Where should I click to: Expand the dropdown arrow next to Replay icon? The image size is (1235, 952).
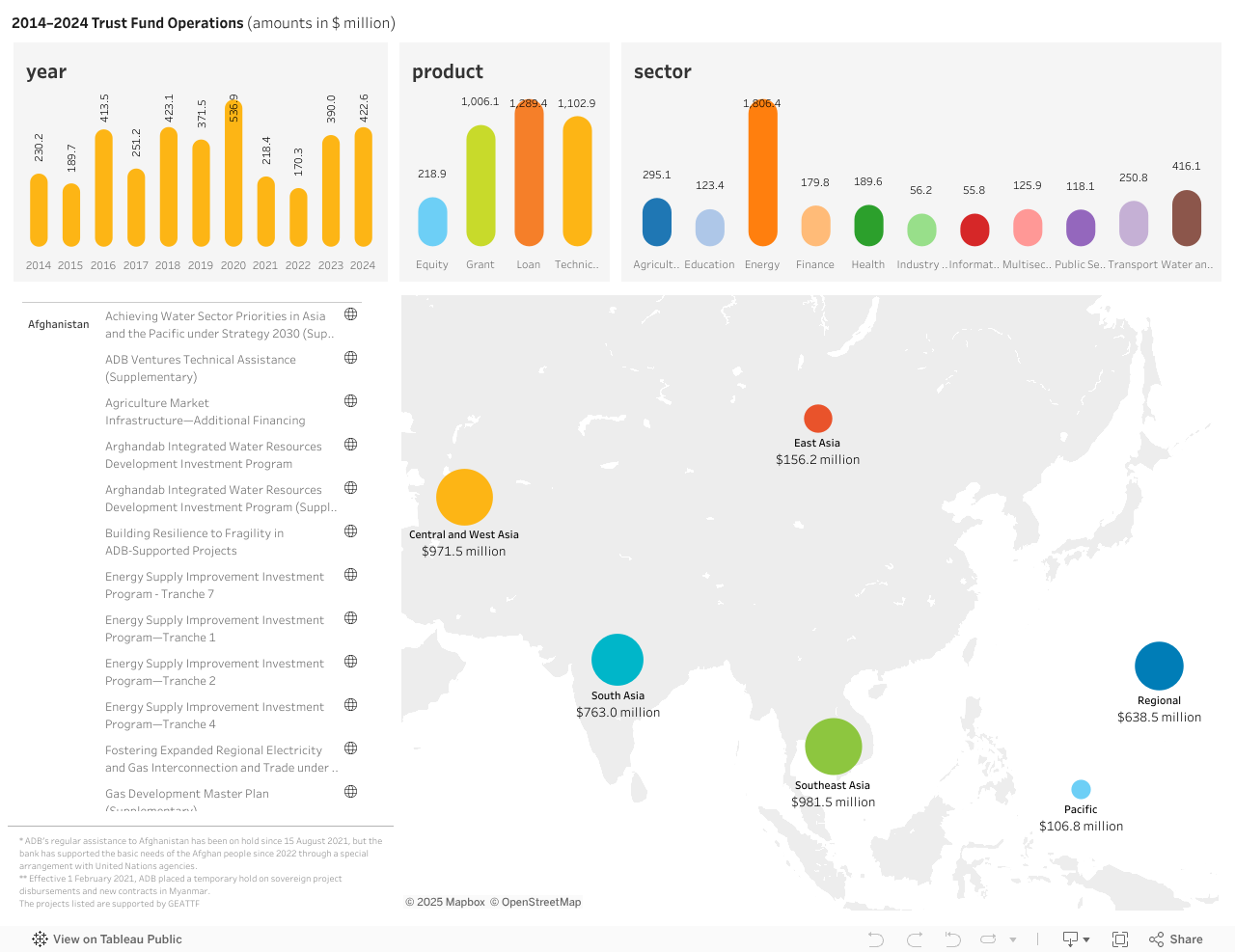1013,939
